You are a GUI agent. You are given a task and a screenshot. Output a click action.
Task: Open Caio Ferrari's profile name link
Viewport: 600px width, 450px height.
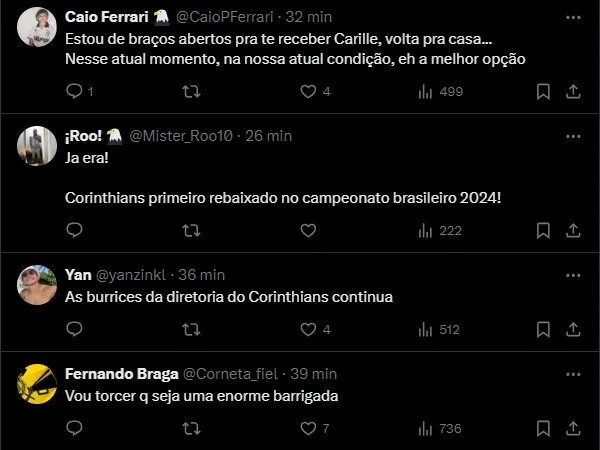(x=106, y=17)
